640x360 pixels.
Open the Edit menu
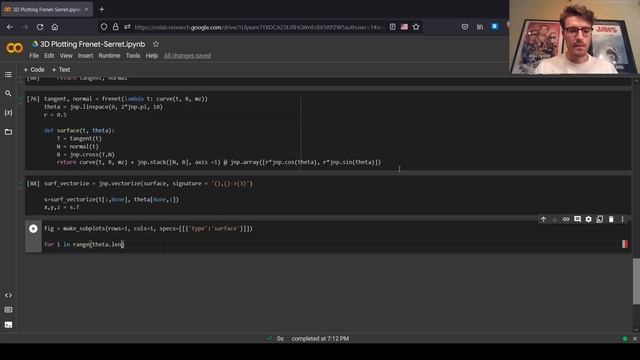click(x=49, y=56)
